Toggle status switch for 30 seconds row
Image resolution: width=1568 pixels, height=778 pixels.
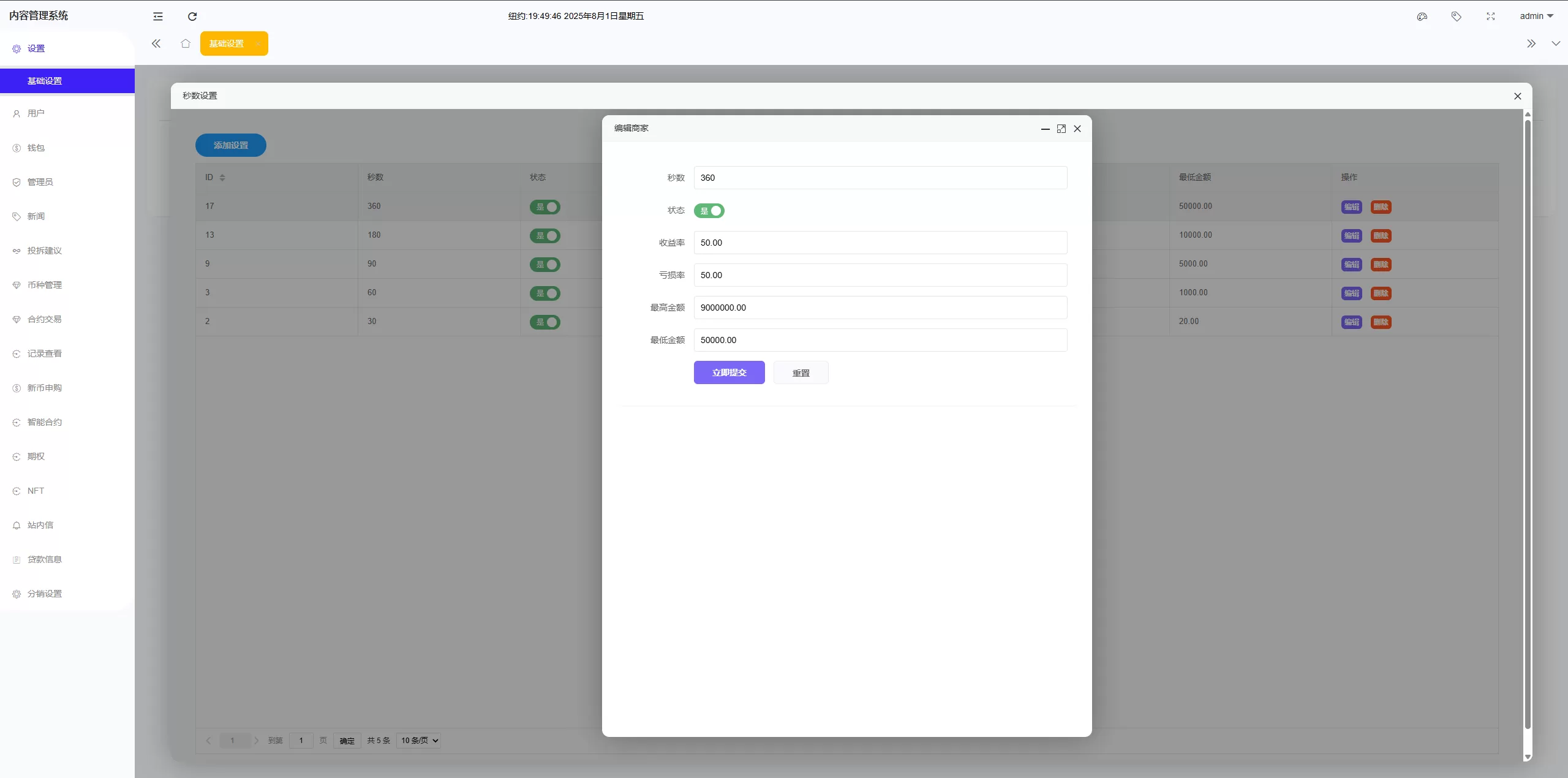pos(545,322)
